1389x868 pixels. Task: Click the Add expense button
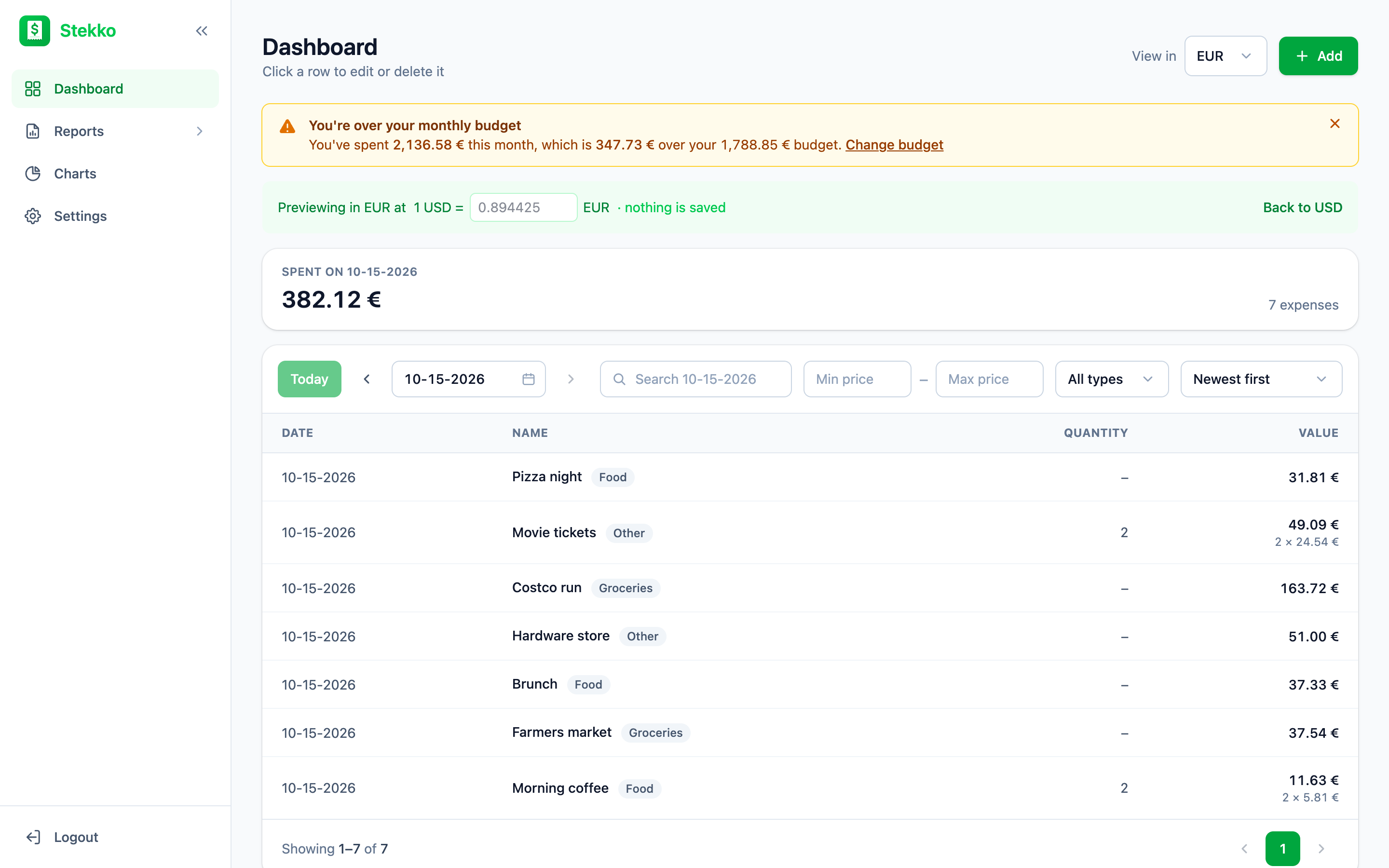[1319, 55]
